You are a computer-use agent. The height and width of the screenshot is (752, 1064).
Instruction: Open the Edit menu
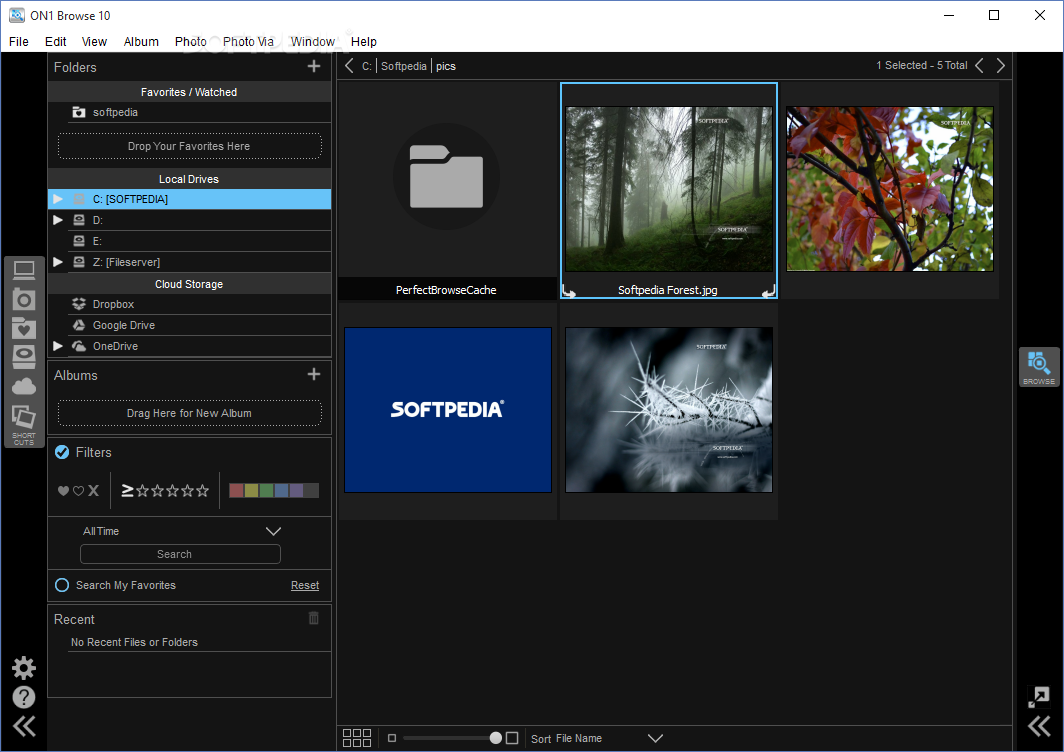tap(56, 41)
